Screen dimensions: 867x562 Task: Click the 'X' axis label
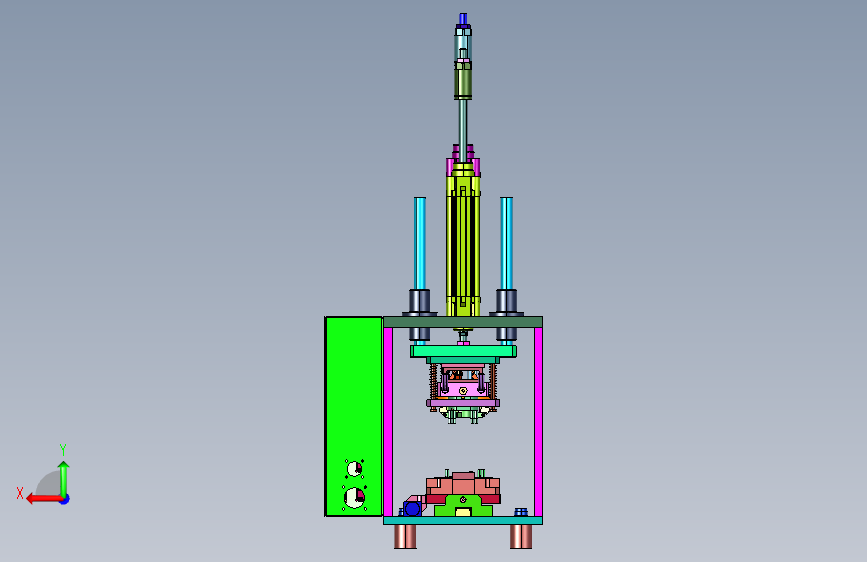(x=20, y=493)
